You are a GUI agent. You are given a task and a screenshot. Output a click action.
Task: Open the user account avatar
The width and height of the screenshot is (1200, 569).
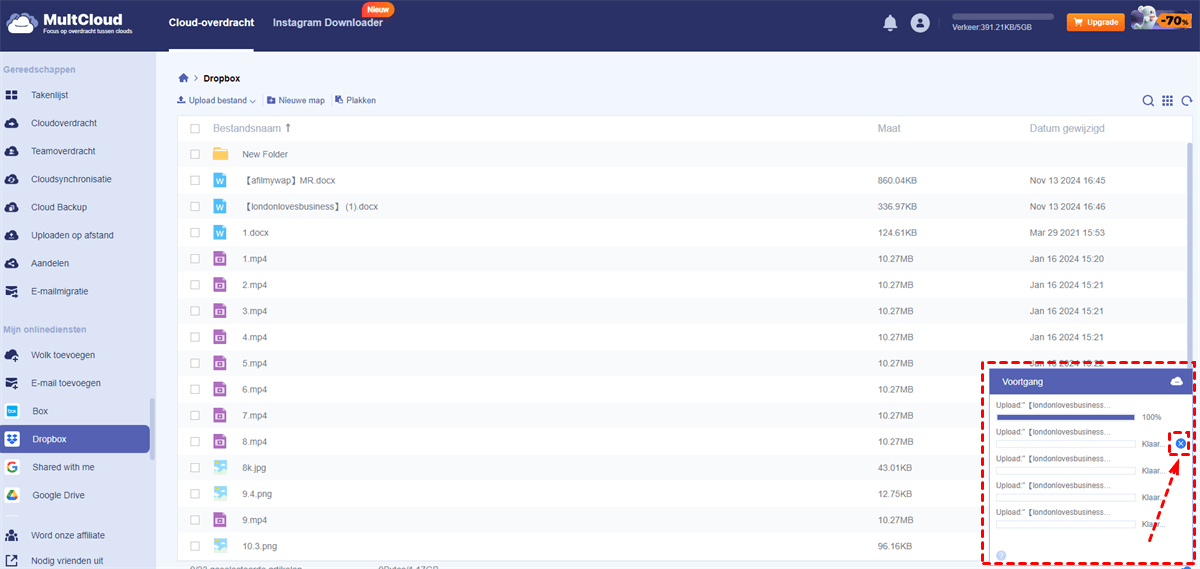pos(920,23)
